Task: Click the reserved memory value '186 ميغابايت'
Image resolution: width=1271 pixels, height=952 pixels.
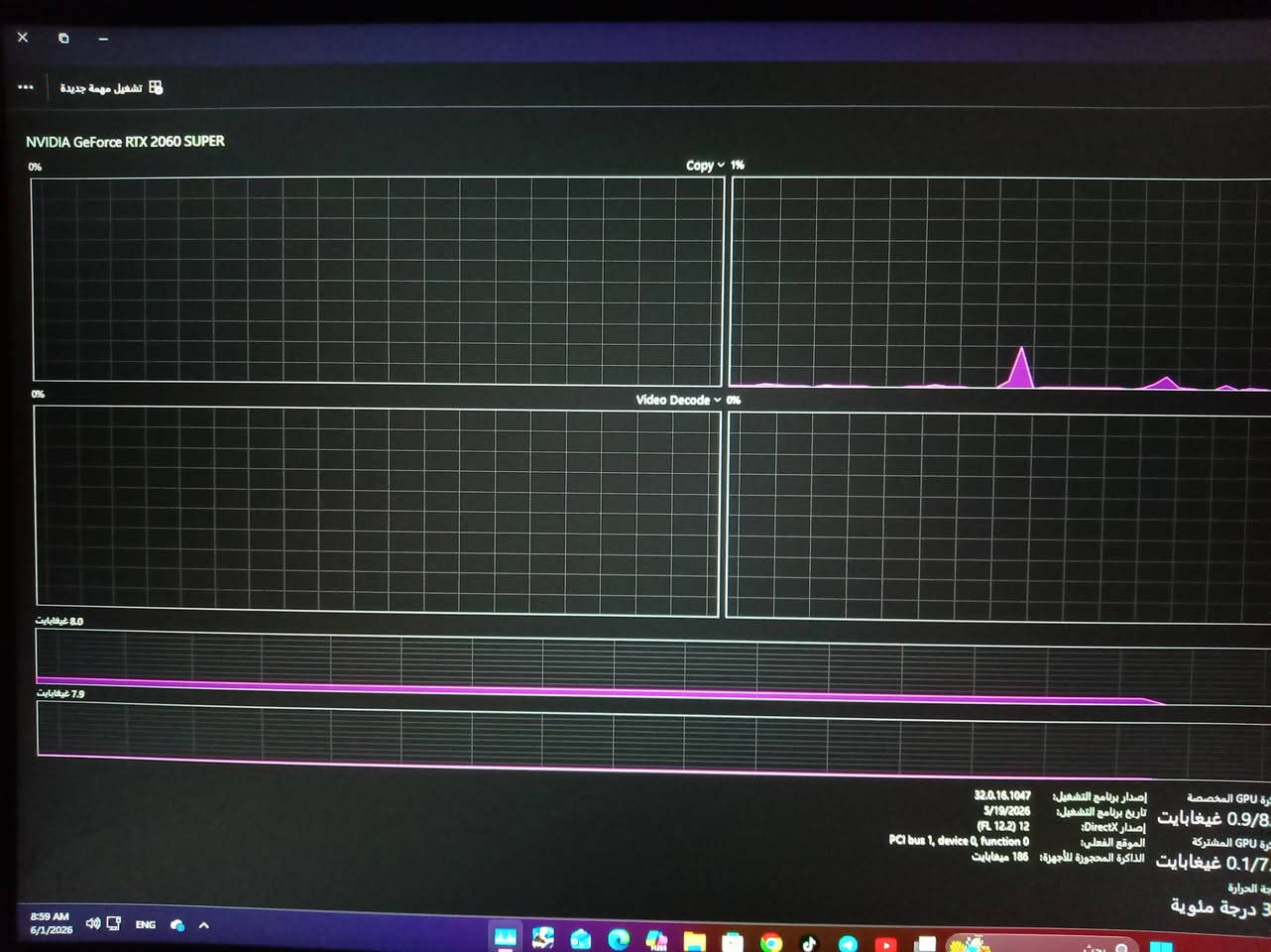Action: (x=999, y=857)
